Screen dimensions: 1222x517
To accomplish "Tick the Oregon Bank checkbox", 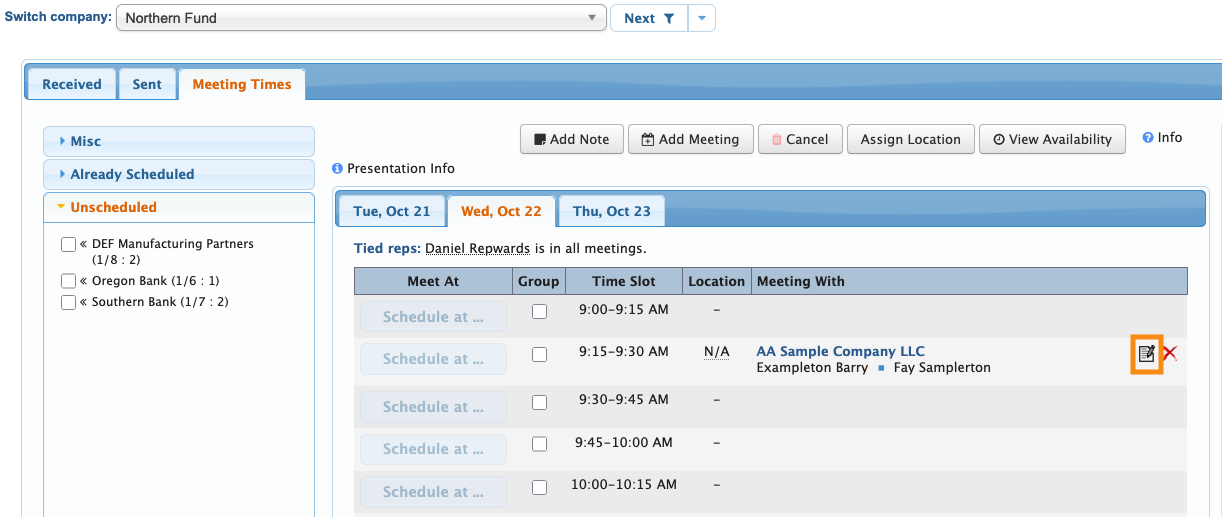I will pyautogui.click(x=68, y=281).
